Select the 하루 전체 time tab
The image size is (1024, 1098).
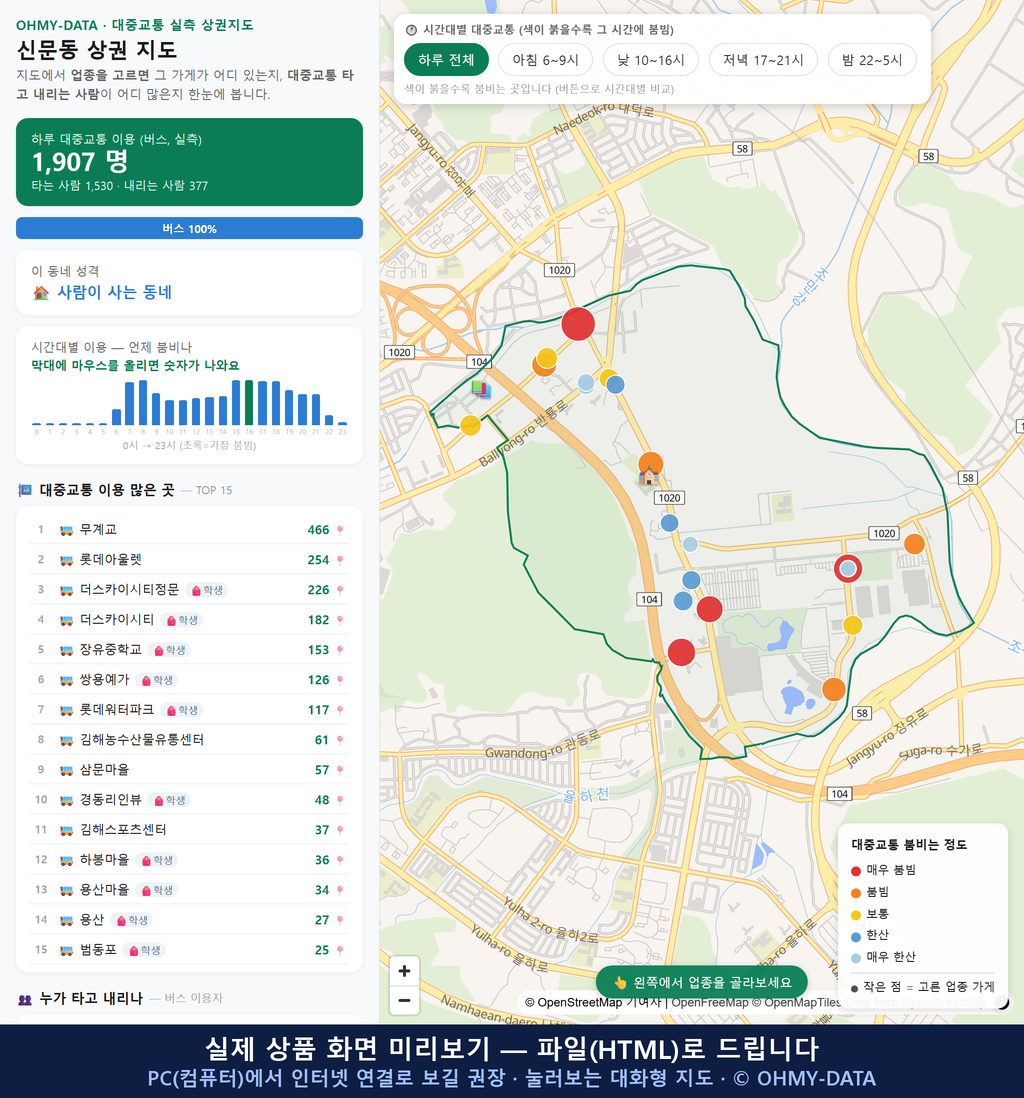tap(446, 60)
